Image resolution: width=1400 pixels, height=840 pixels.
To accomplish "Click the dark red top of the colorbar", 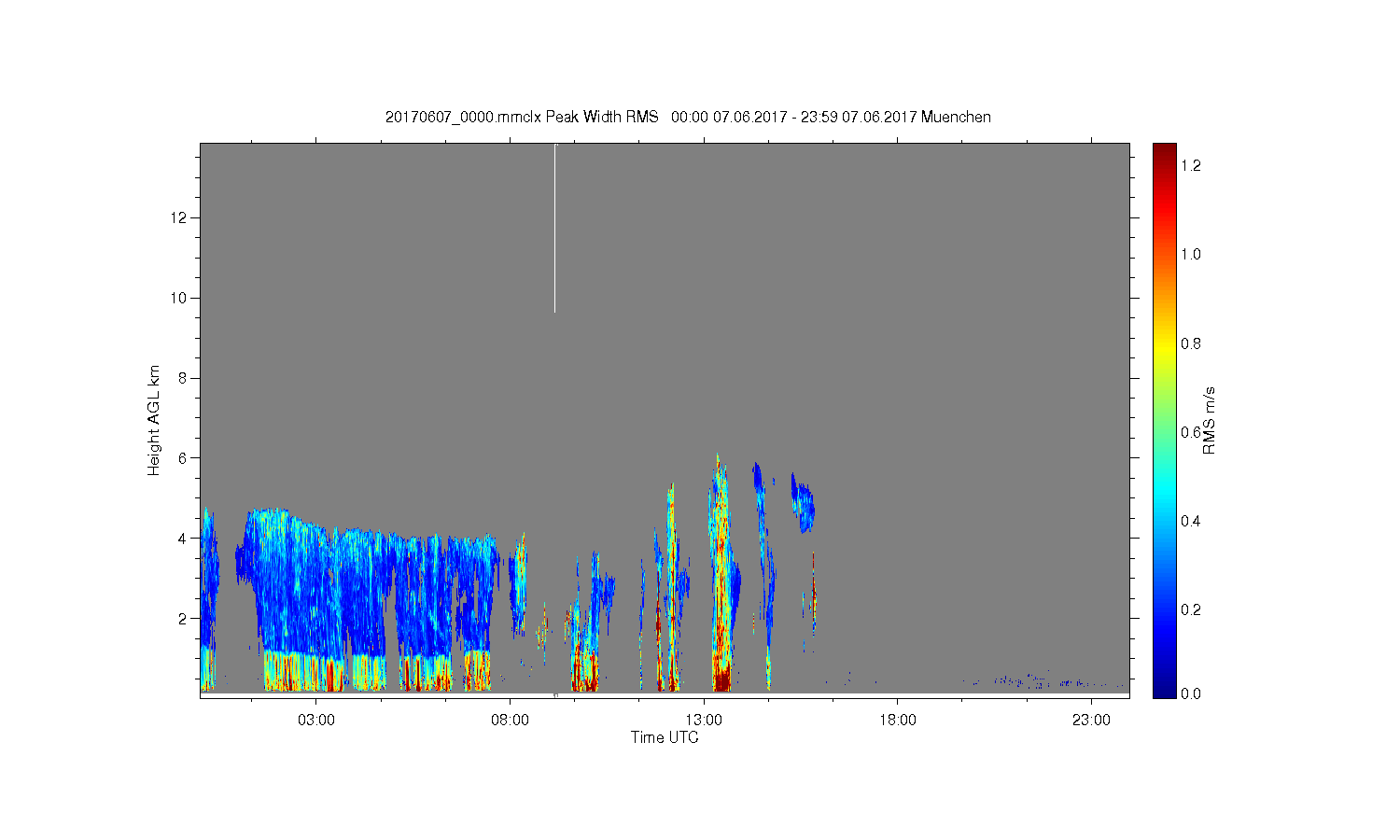I will [1164, 154].
